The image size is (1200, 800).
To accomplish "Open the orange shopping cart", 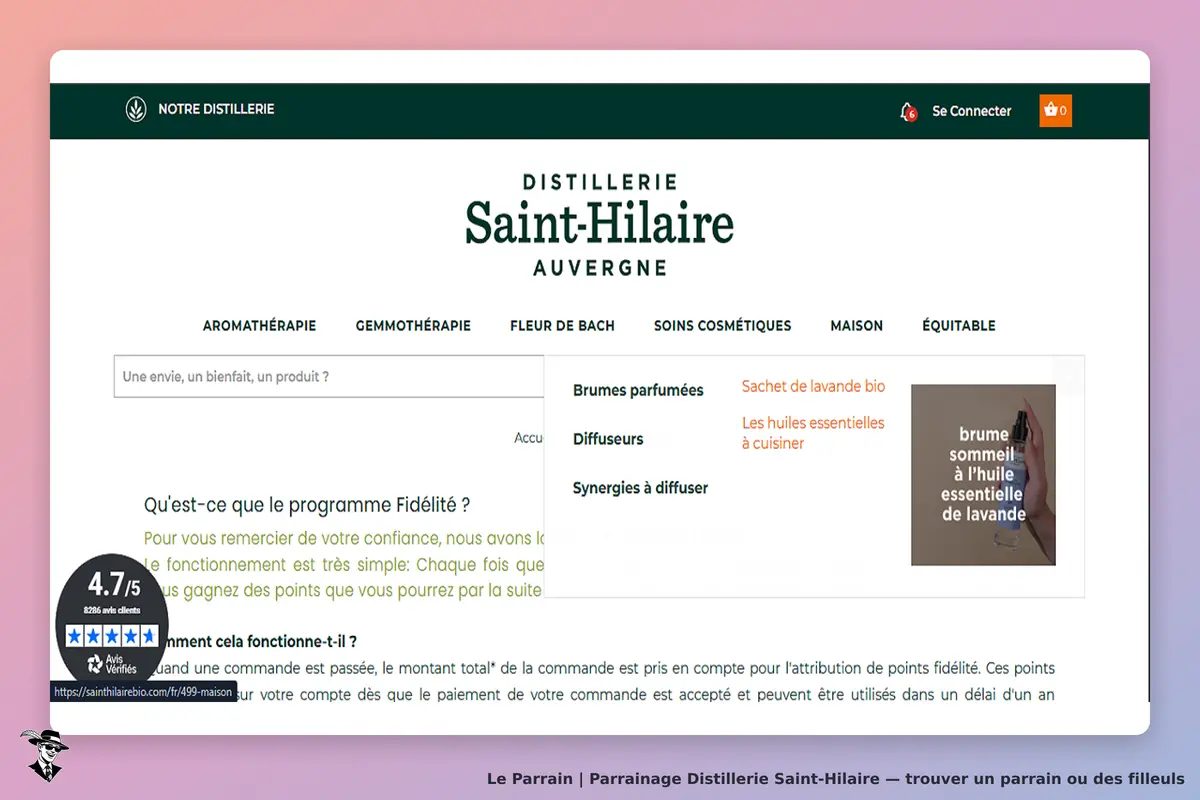I will click(1055, 110).
